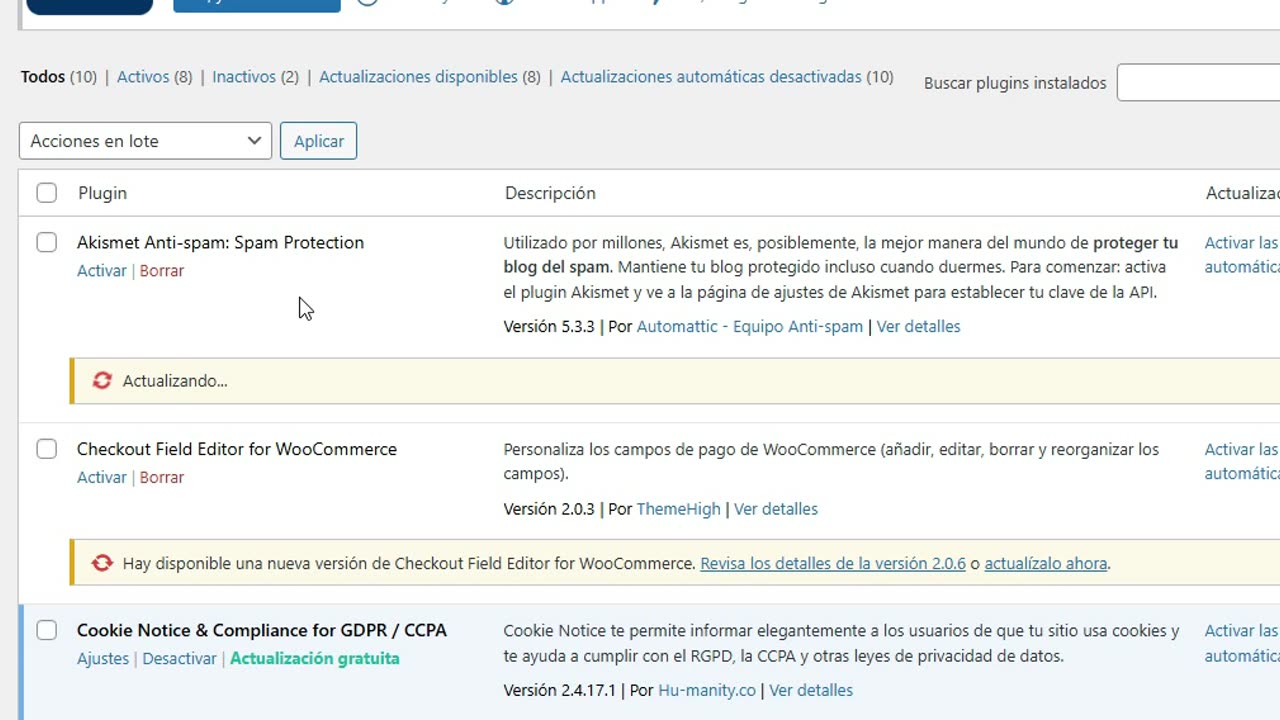Click the 'Plugin' column header

coord(102,193)
